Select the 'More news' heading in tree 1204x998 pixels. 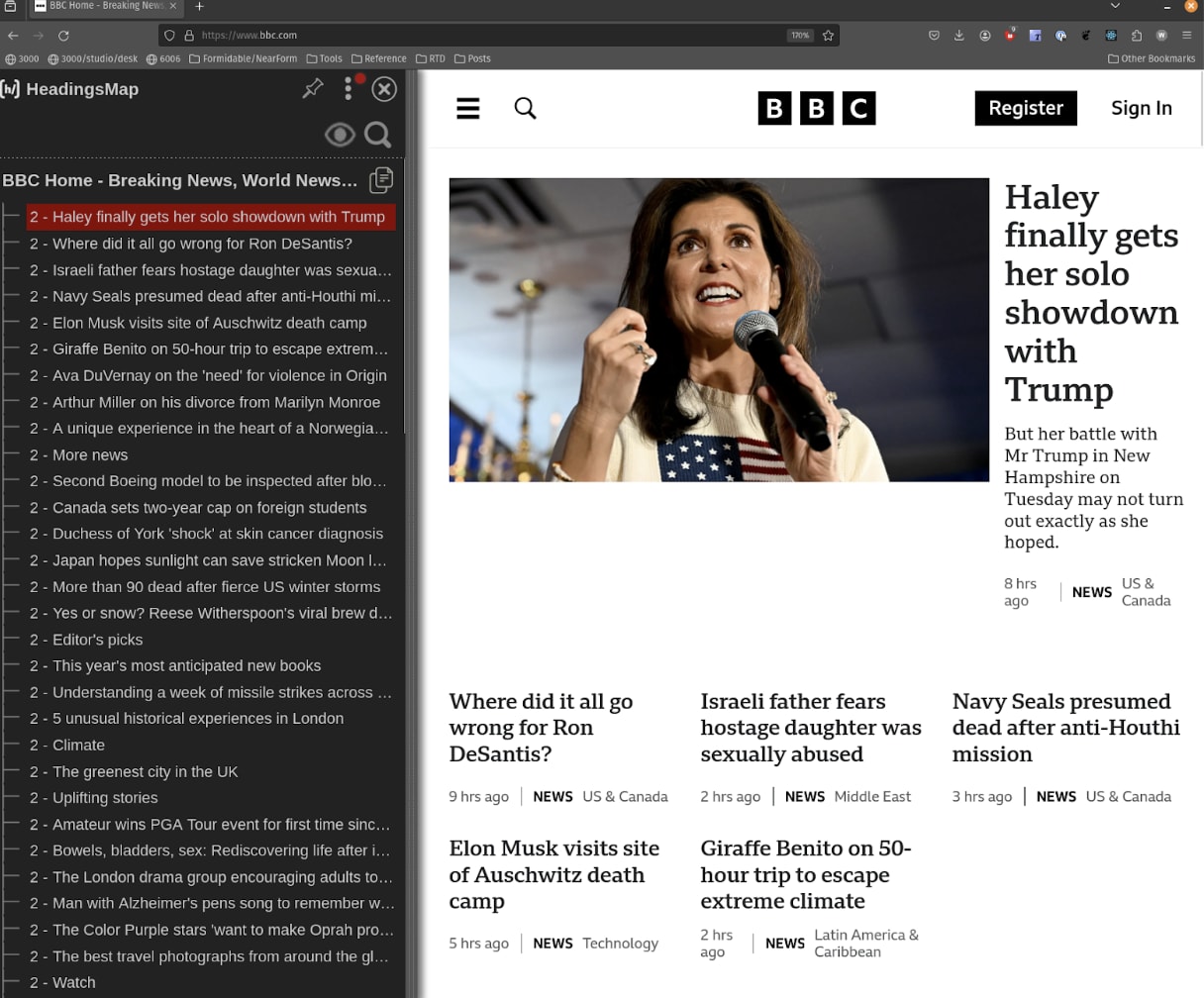pyautogui.click(x=78, y=455)
